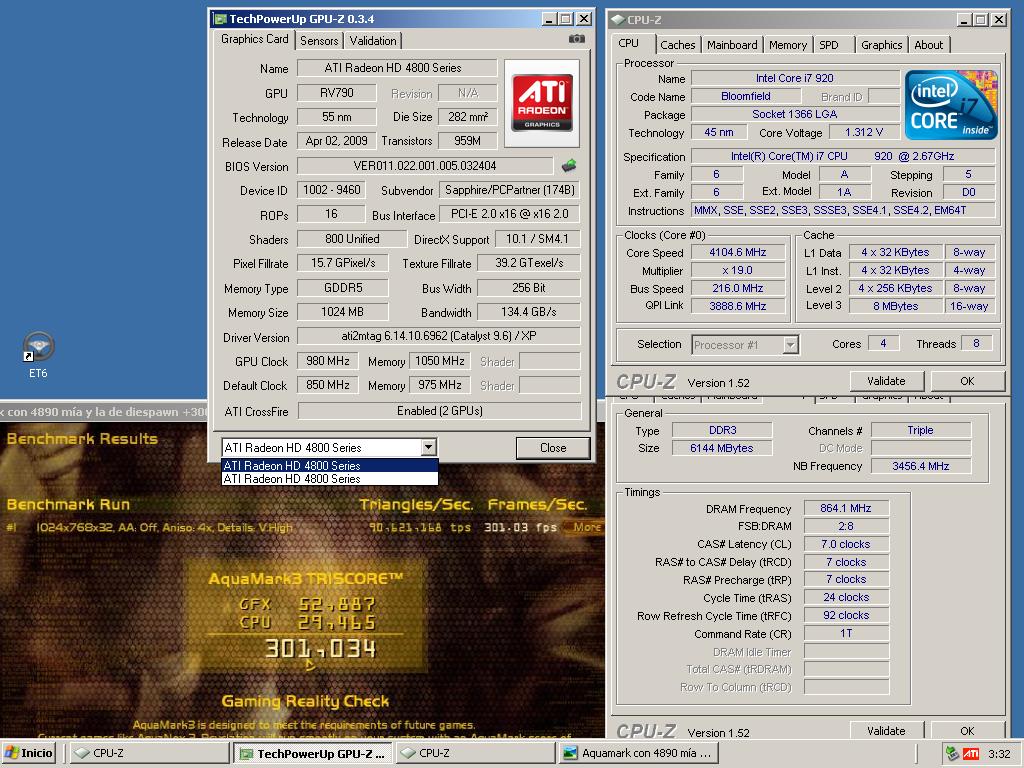The height and width of the screenshot is (768, 1024).
Task: Click the Driver Version field in GPU-Z
Action: click(x=439, y=336)
